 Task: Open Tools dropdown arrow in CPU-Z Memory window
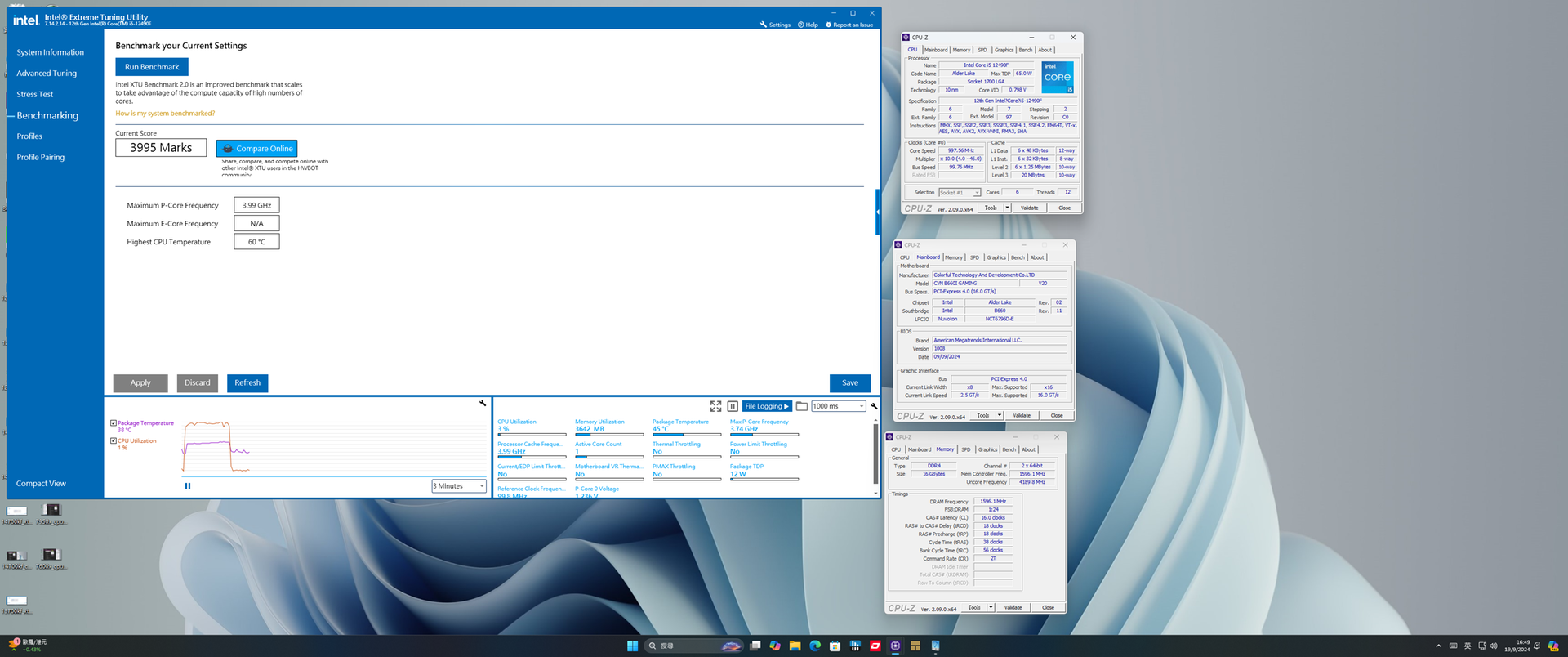click(x=991, y=607)
